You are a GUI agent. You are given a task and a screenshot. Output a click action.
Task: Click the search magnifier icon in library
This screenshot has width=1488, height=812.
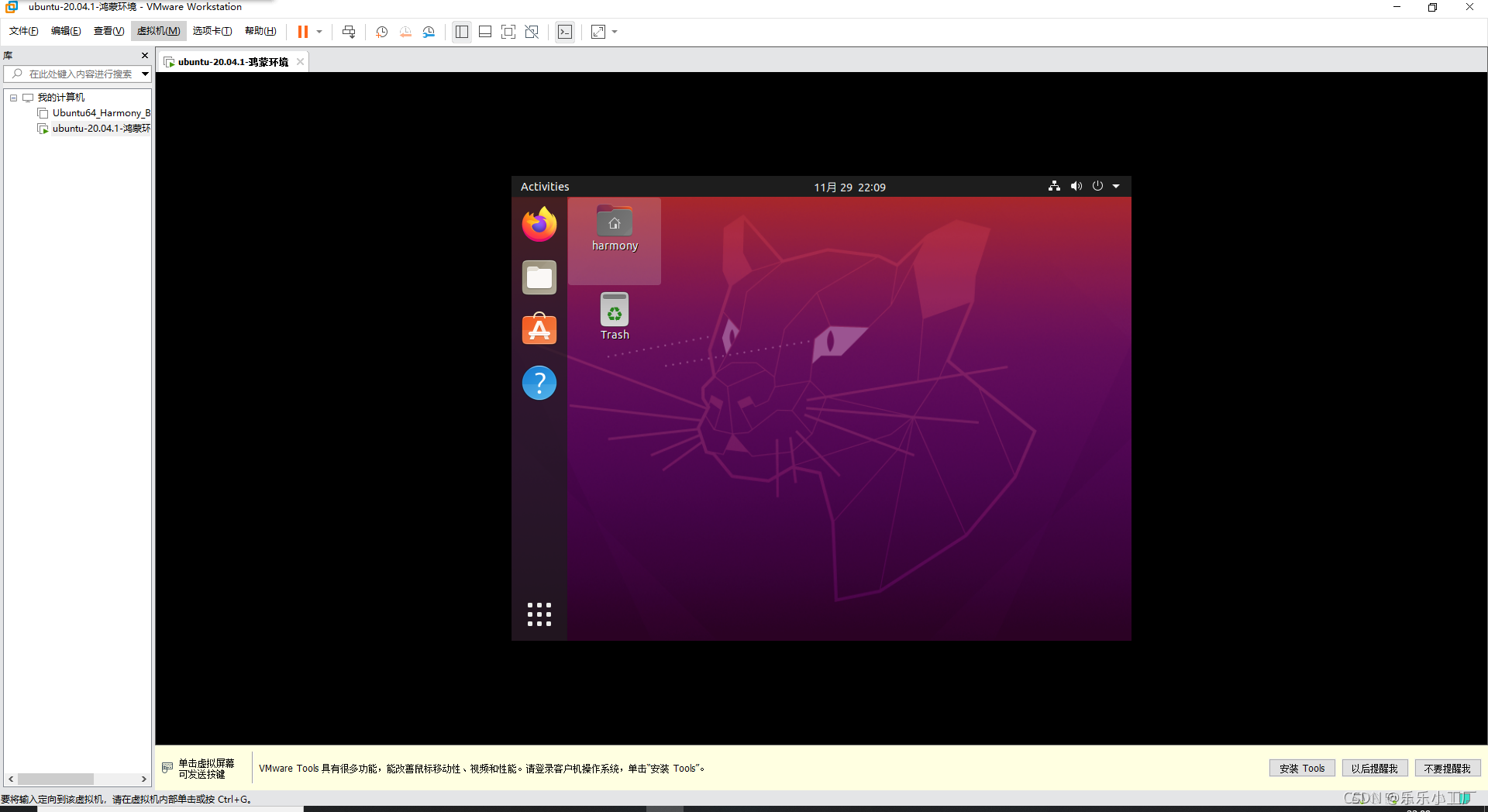[17, 74]
